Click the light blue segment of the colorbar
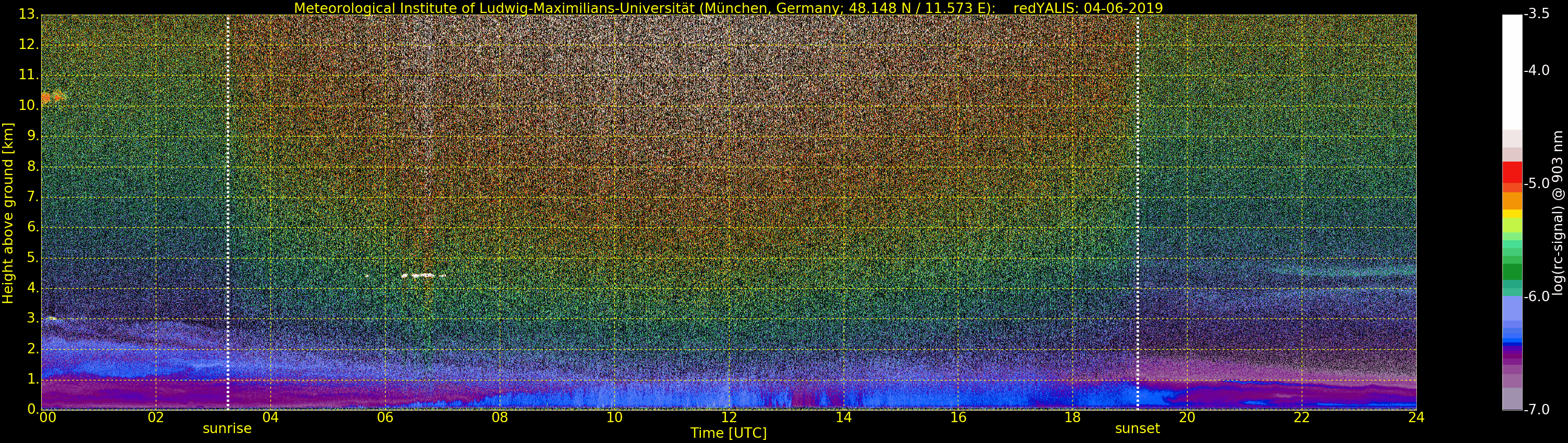The width and height of the screenshot is (1568, 443). pyautogui.click(x=1512, y=308)
